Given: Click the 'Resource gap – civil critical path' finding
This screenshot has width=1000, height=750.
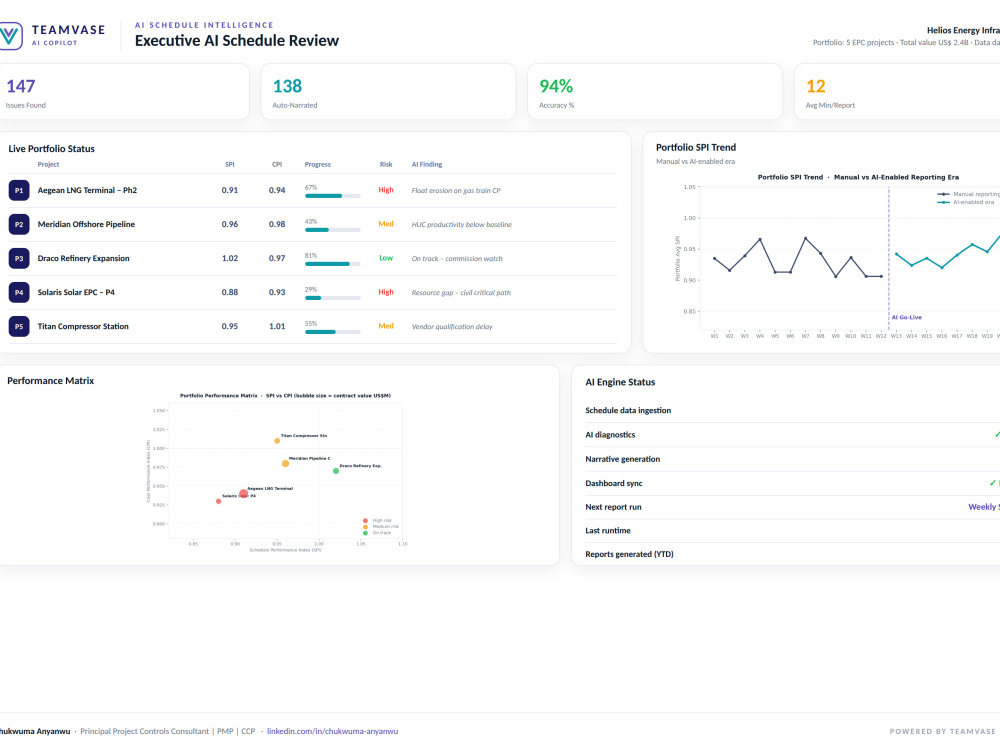Looking at the screenshot, I should (x=461, y=293).
